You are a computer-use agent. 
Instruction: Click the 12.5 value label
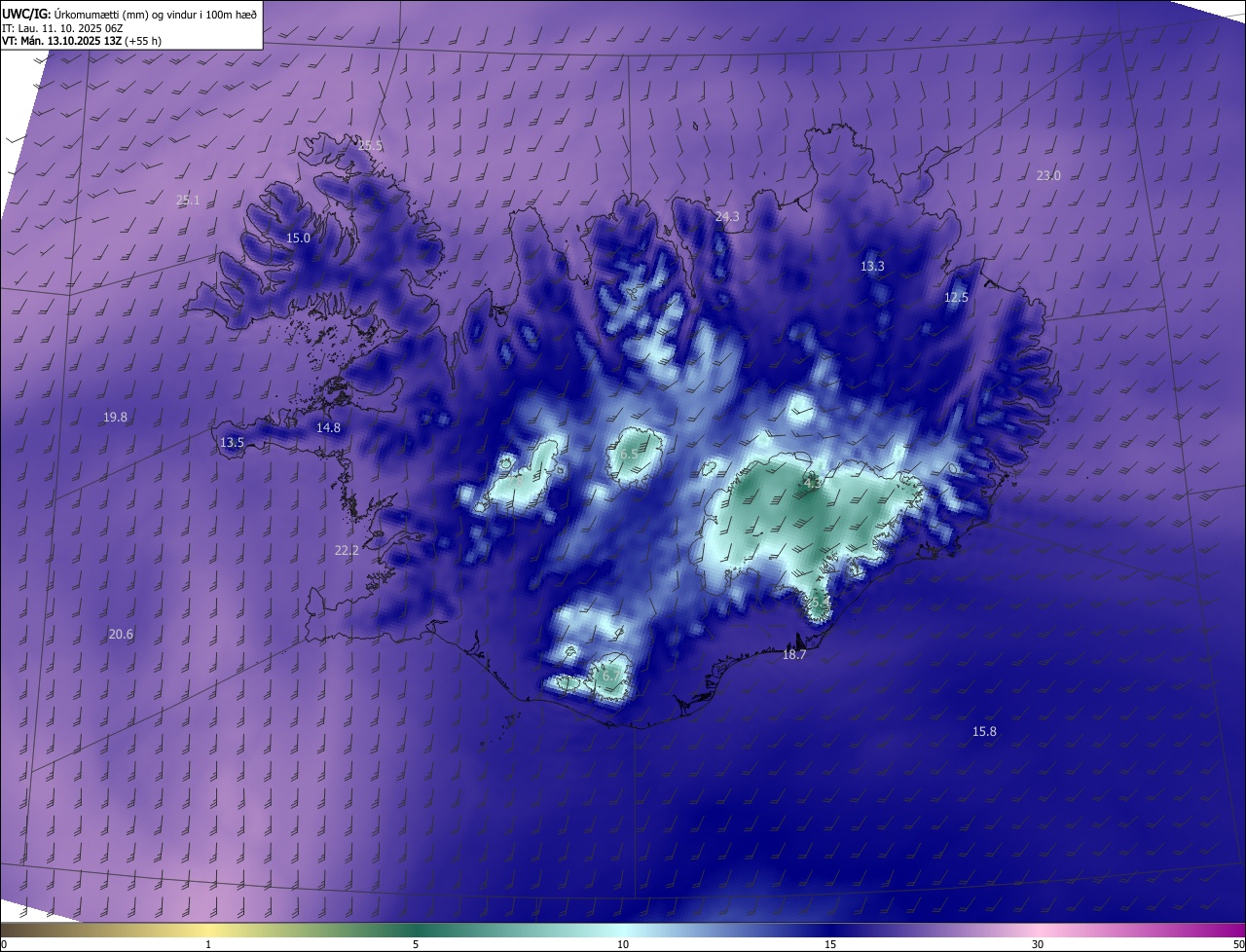coord(956,298)
